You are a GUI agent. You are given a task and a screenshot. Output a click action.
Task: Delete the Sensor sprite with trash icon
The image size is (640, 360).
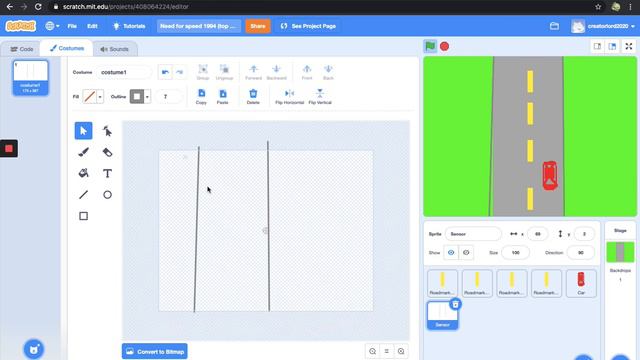tap(456, 304)
